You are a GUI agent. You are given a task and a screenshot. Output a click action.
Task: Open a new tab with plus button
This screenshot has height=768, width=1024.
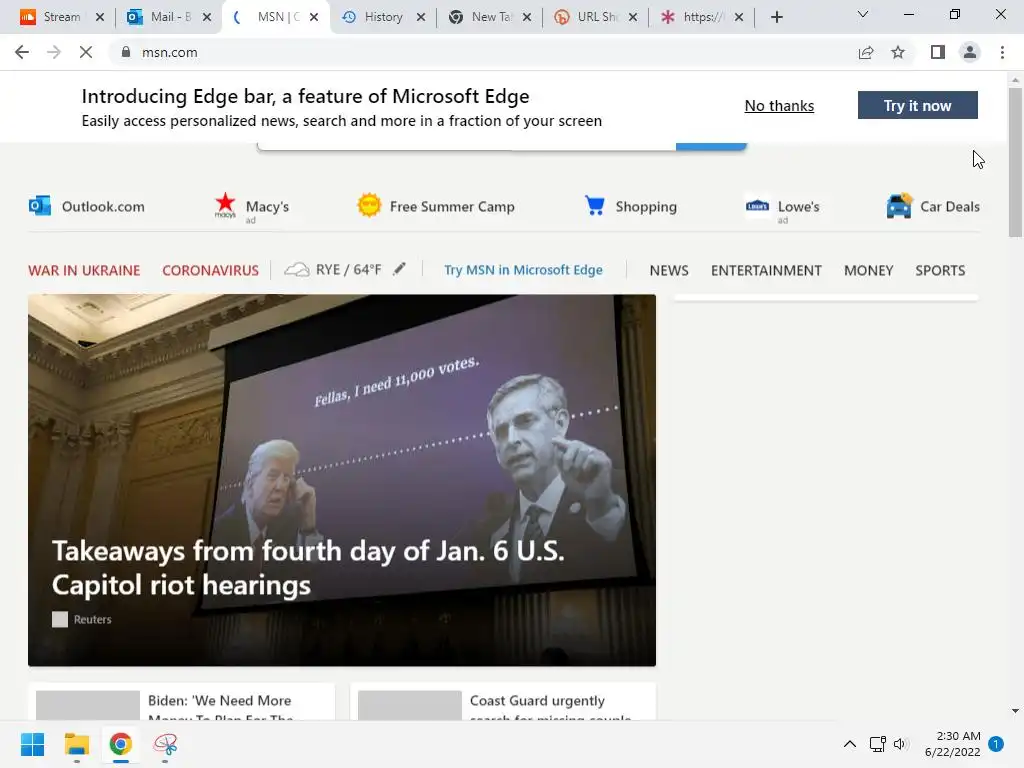tap(776, 17)
